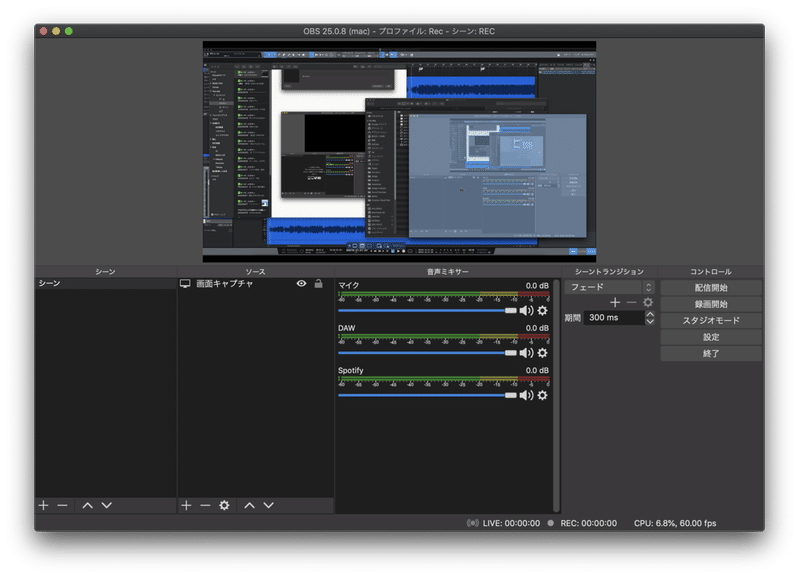Mute the Spotify audio channel

tap(526, 395)
